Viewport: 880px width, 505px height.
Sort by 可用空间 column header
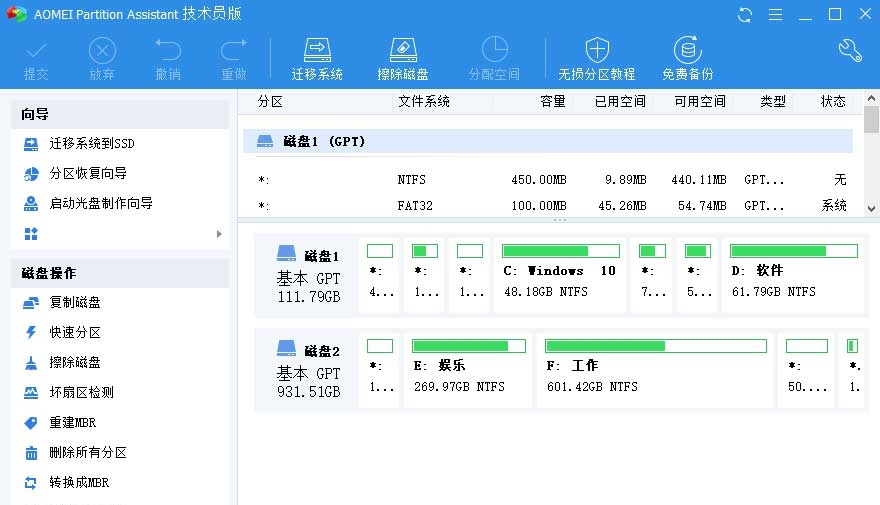coord(700,102)
